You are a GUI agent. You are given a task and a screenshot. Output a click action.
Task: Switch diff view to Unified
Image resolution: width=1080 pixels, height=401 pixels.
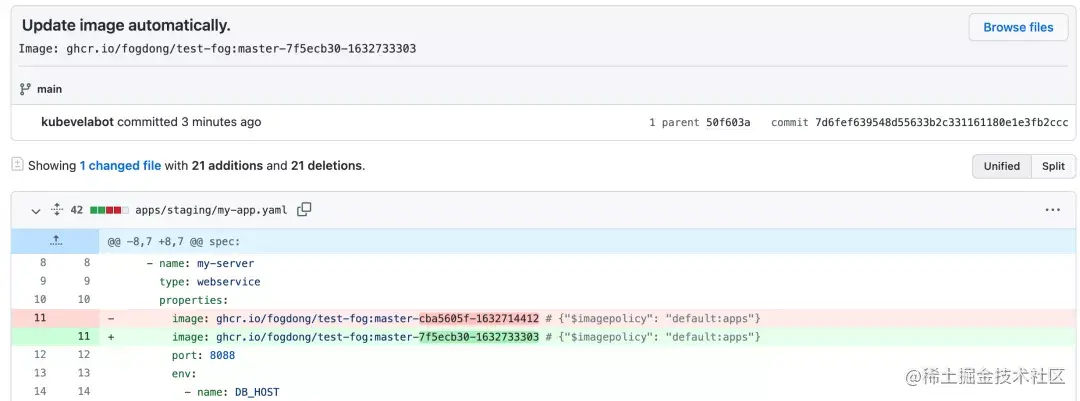[x=1001, y=166]
